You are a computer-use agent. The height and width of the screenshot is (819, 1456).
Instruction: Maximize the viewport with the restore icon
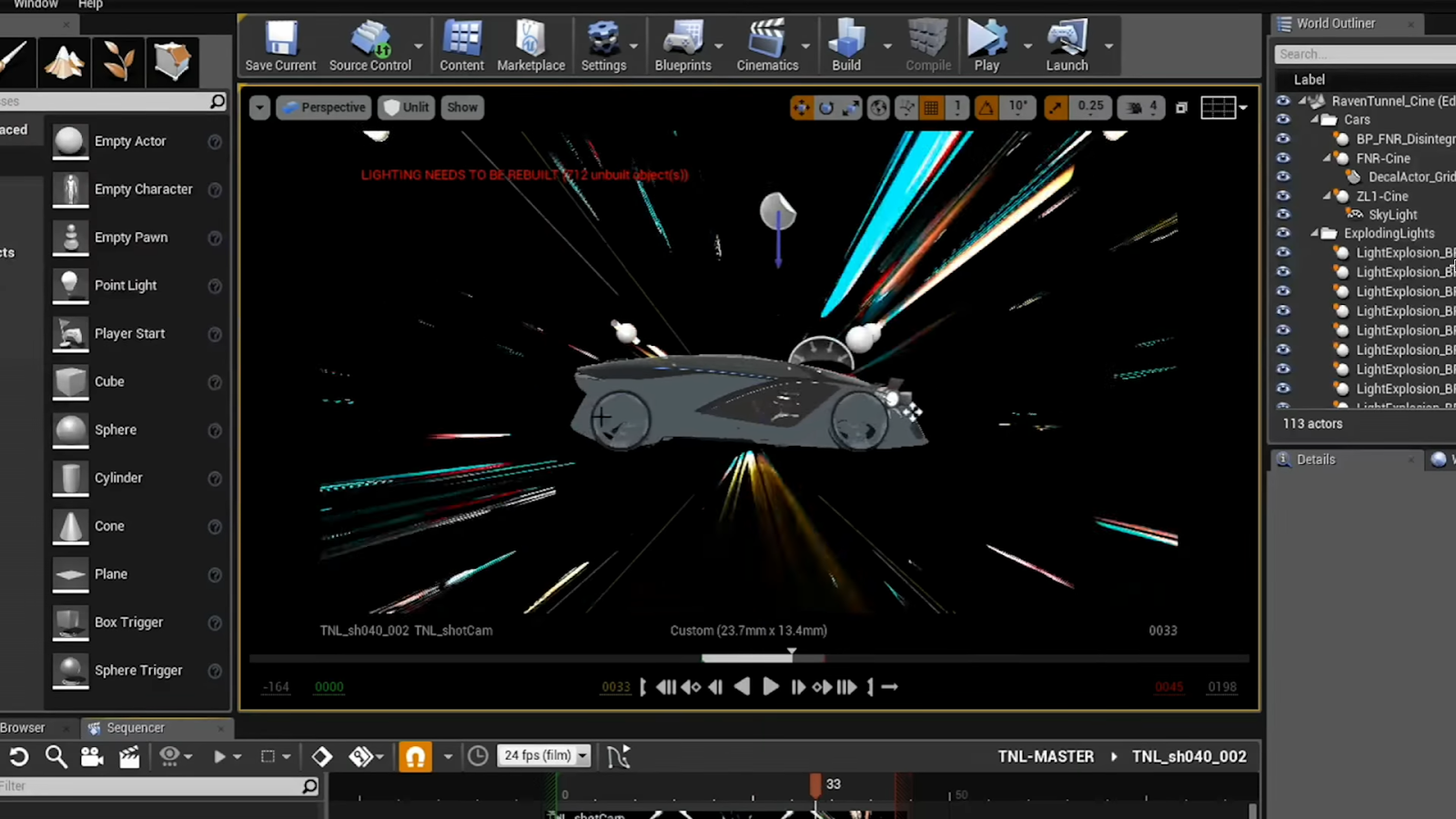click(x=1181, y=107)
